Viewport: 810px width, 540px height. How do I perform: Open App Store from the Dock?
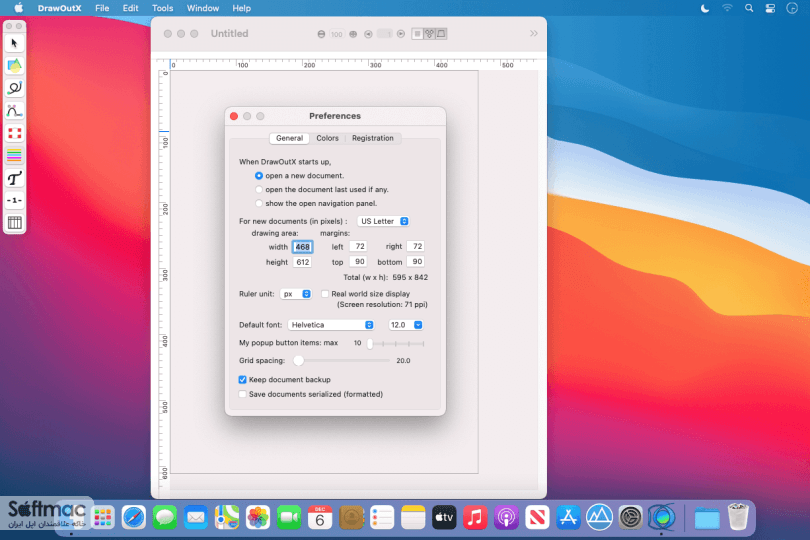pos(568,517)
